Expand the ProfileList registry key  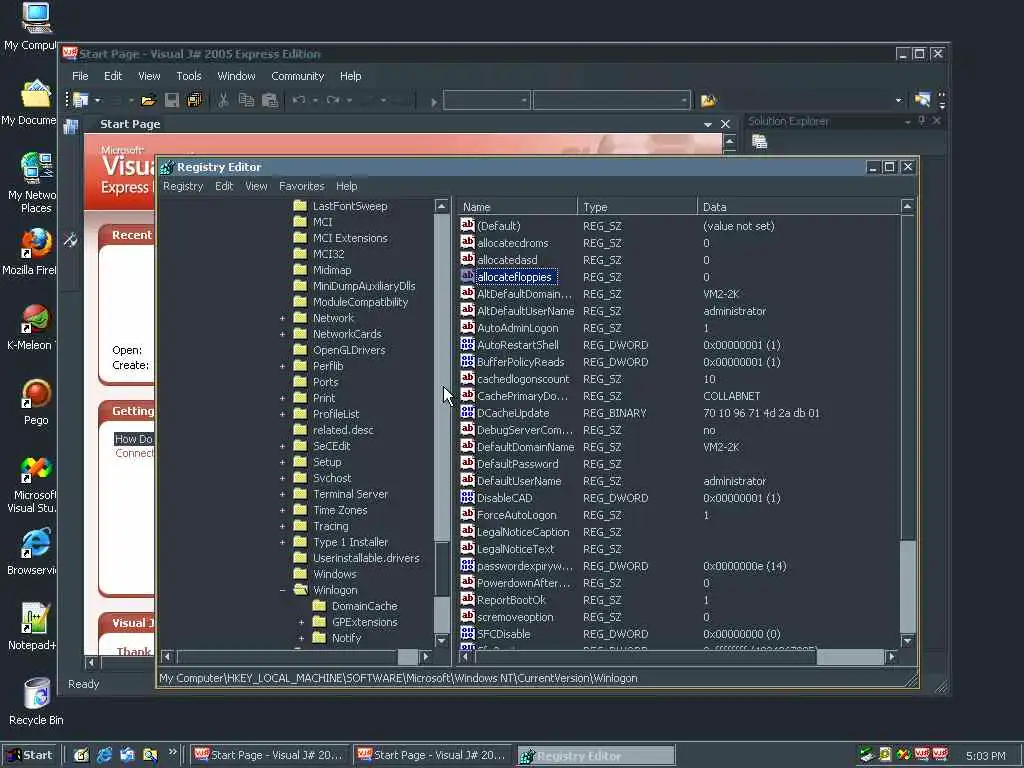pos(282,414)
